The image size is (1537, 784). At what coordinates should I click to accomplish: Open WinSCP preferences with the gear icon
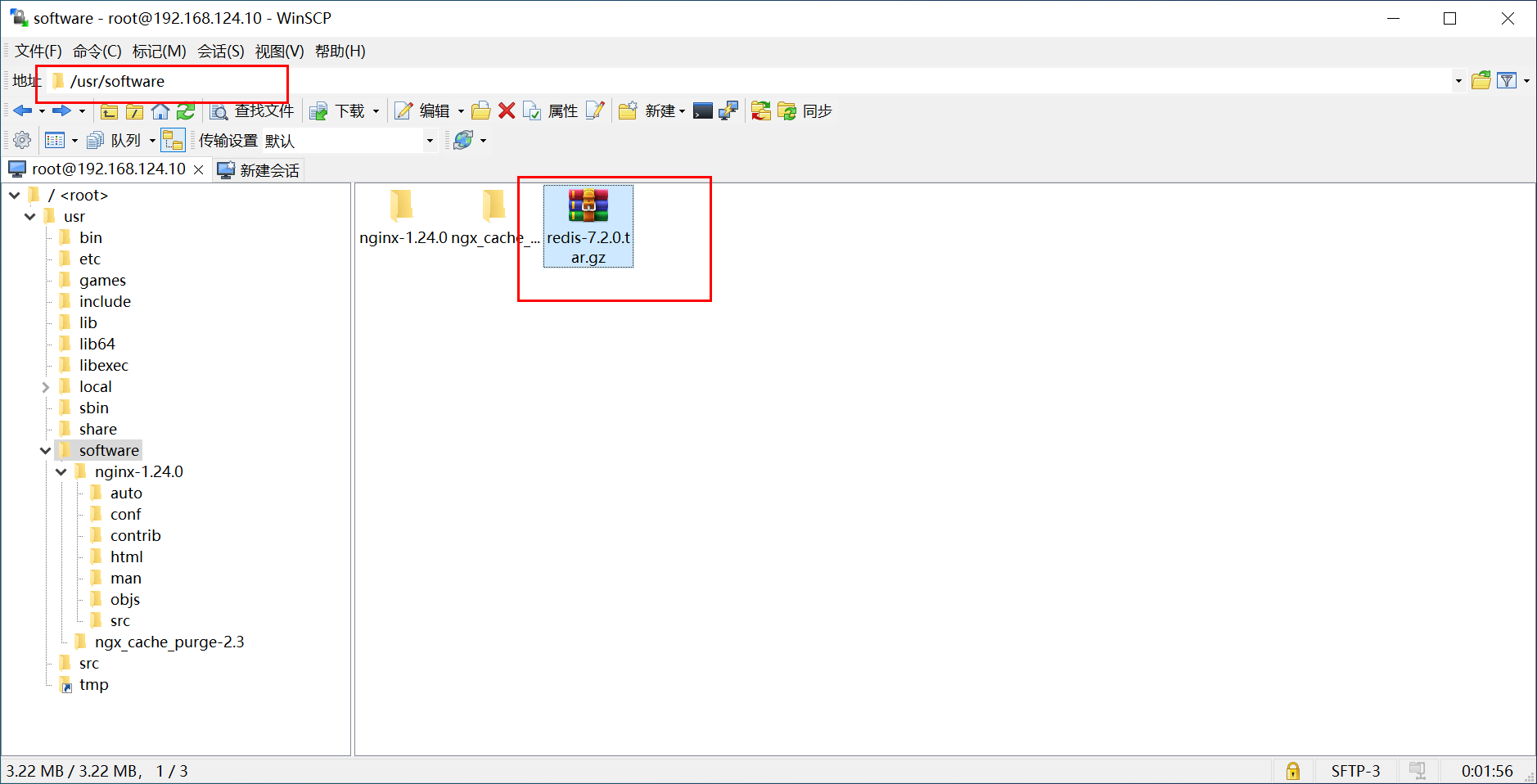(20, 139)
